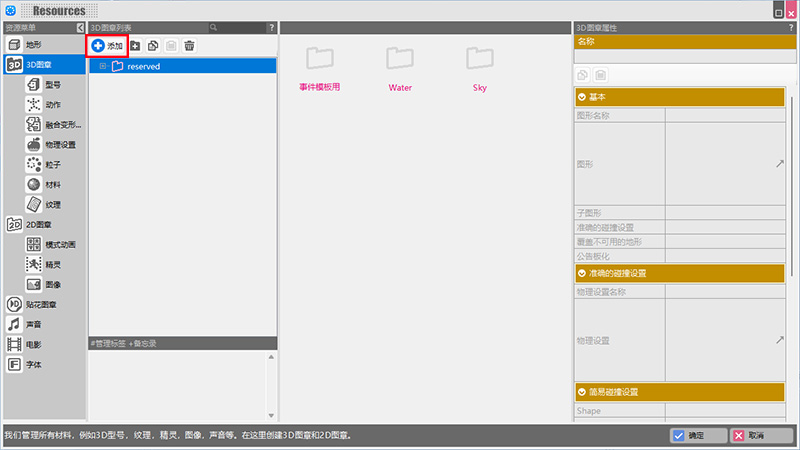800x450 pixels.
Task: Expand the reserved folder tree node
Action: 103,66
